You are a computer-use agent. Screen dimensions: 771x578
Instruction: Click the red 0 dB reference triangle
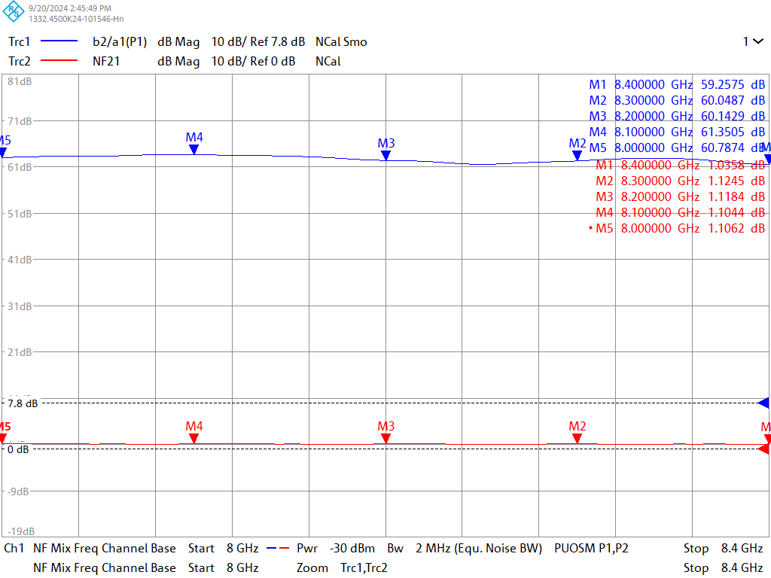click(x=764, y=449)
